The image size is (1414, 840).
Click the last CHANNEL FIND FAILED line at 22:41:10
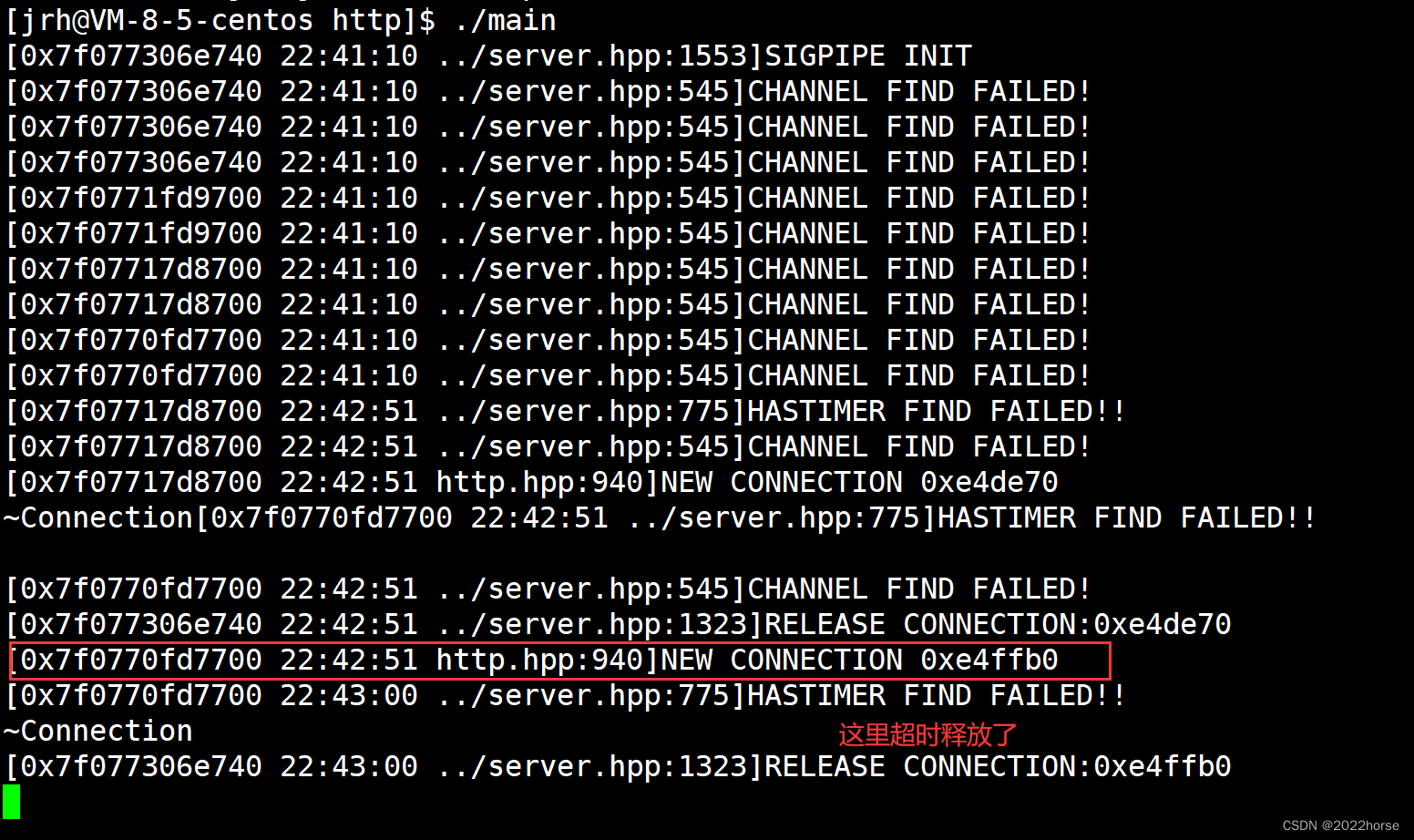tap(547, 375)
